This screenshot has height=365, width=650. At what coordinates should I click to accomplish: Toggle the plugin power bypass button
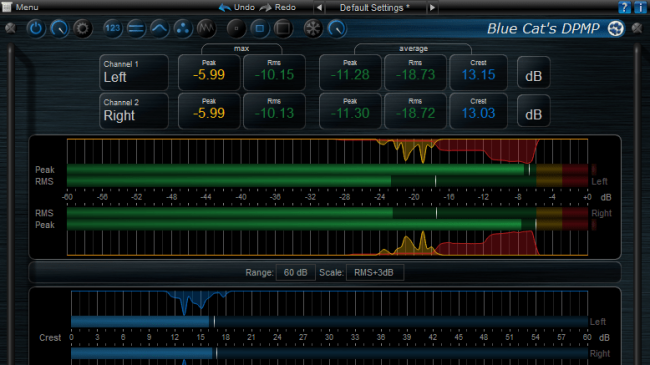click(36, 29)
